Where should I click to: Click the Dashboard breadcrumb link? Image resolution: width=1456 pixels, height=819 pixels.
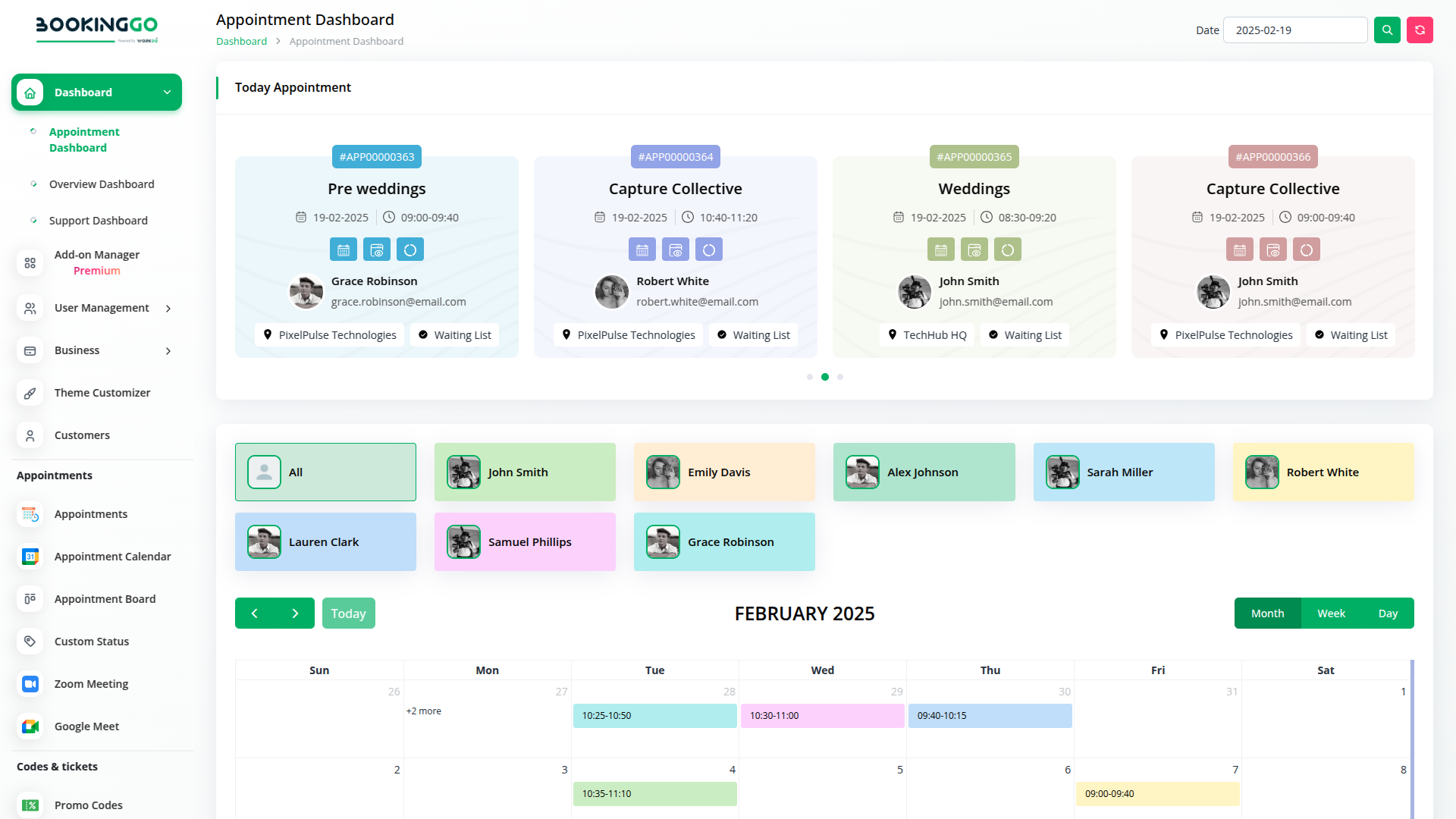tap(241, 42)
